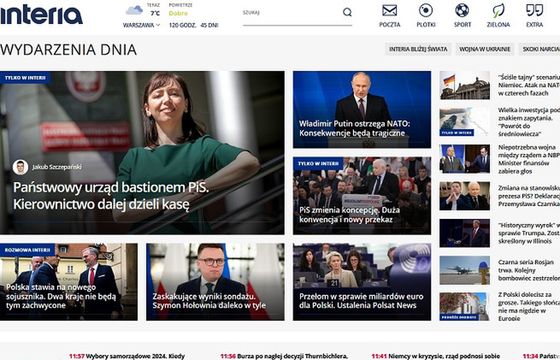560x360 pixels.
Task: Open the Poczta mail envelope icon
Action: point(389,11)
